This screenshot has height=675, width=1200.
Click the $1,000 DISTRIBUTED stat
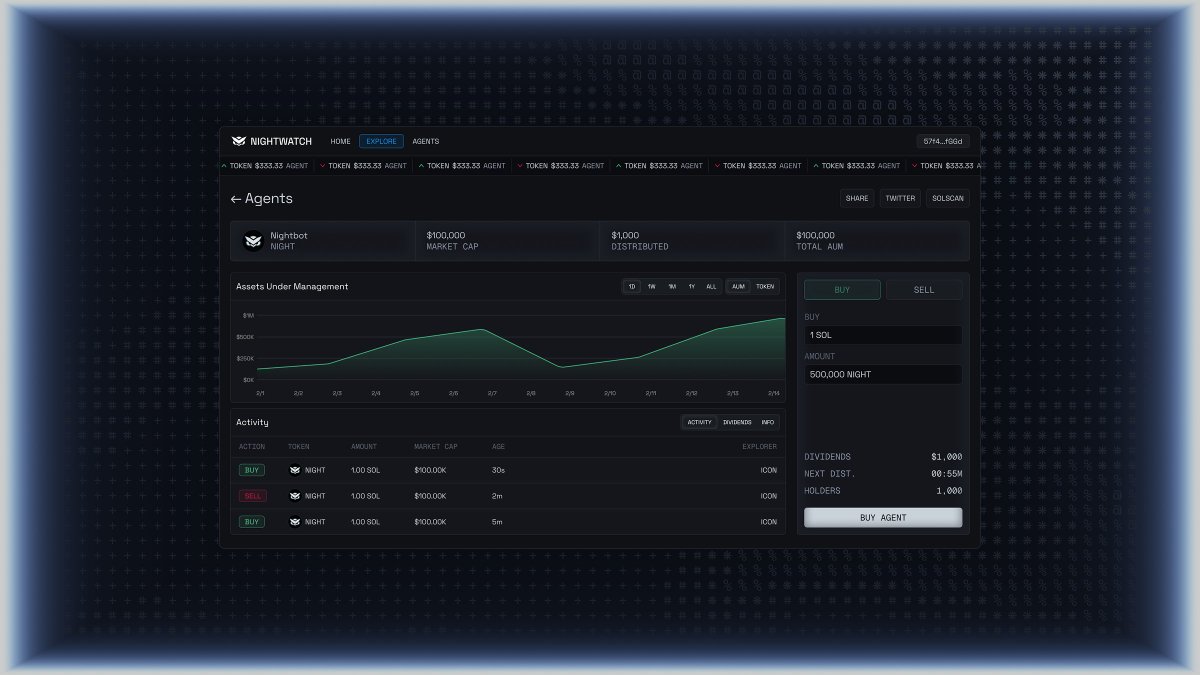[640, 240]
